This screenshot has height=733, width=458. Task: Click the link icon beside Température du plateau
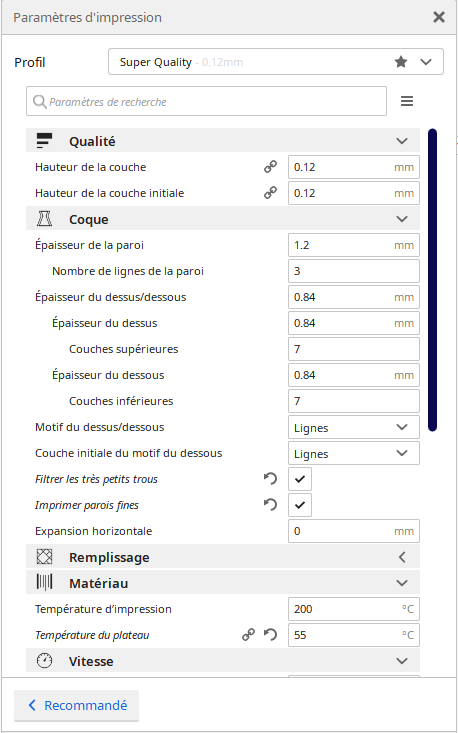[248, 635]
